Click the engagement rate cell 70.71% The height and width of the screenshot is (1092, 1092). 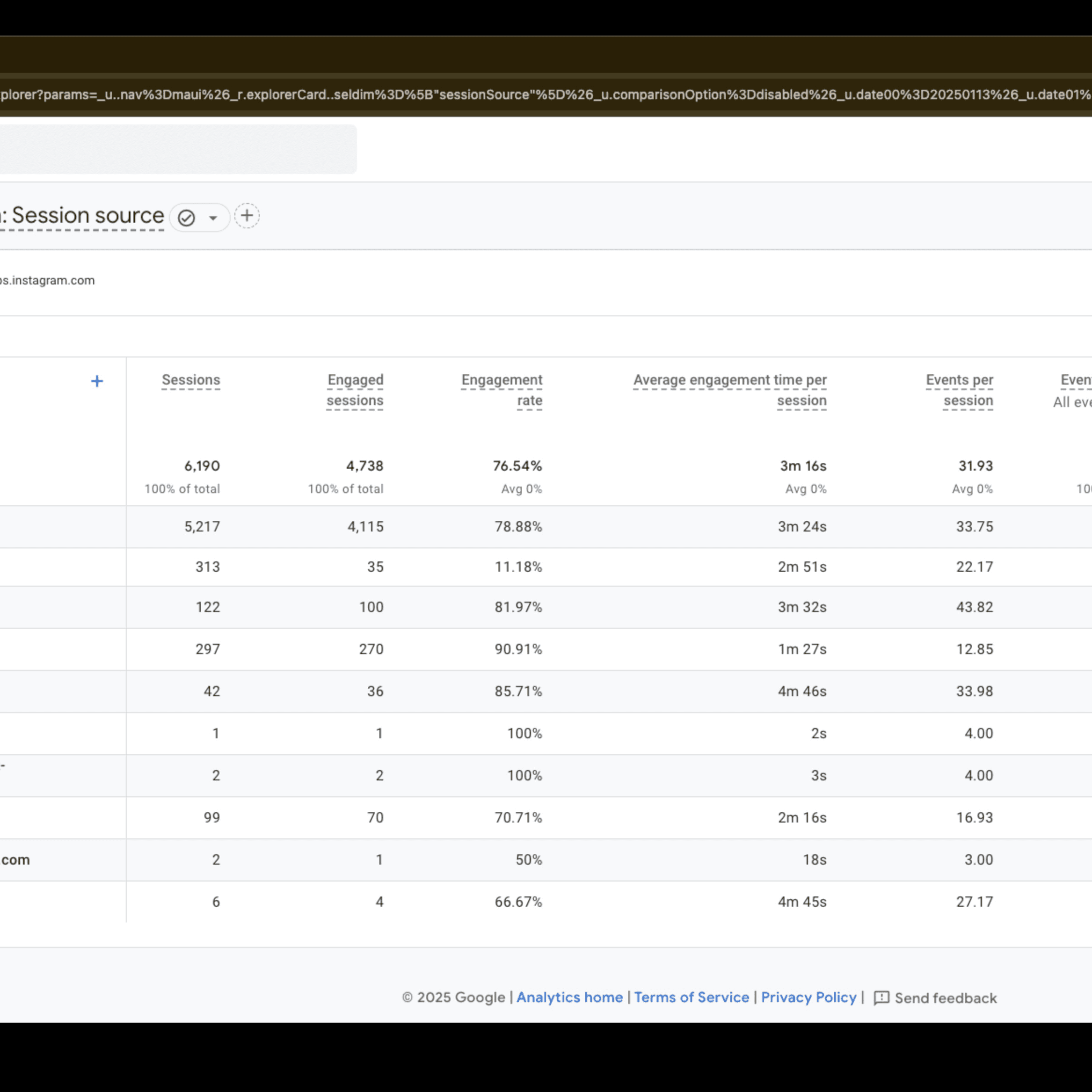518,817
